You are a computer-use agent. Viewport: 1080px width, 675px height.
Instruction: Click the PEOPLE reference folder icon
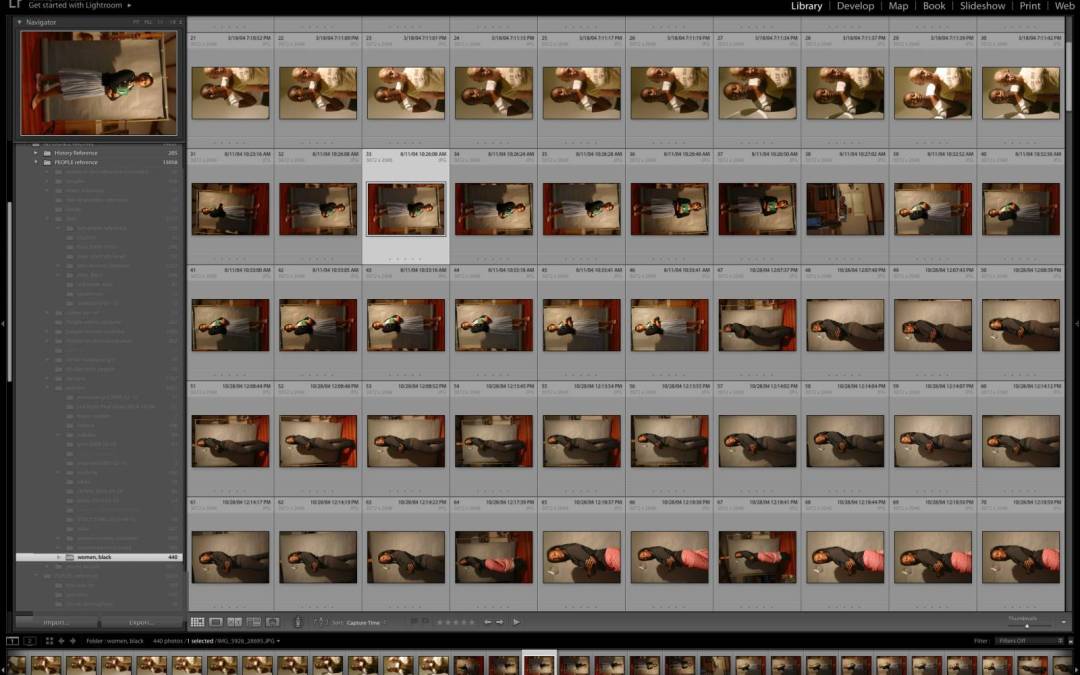[x=47, y=163]
